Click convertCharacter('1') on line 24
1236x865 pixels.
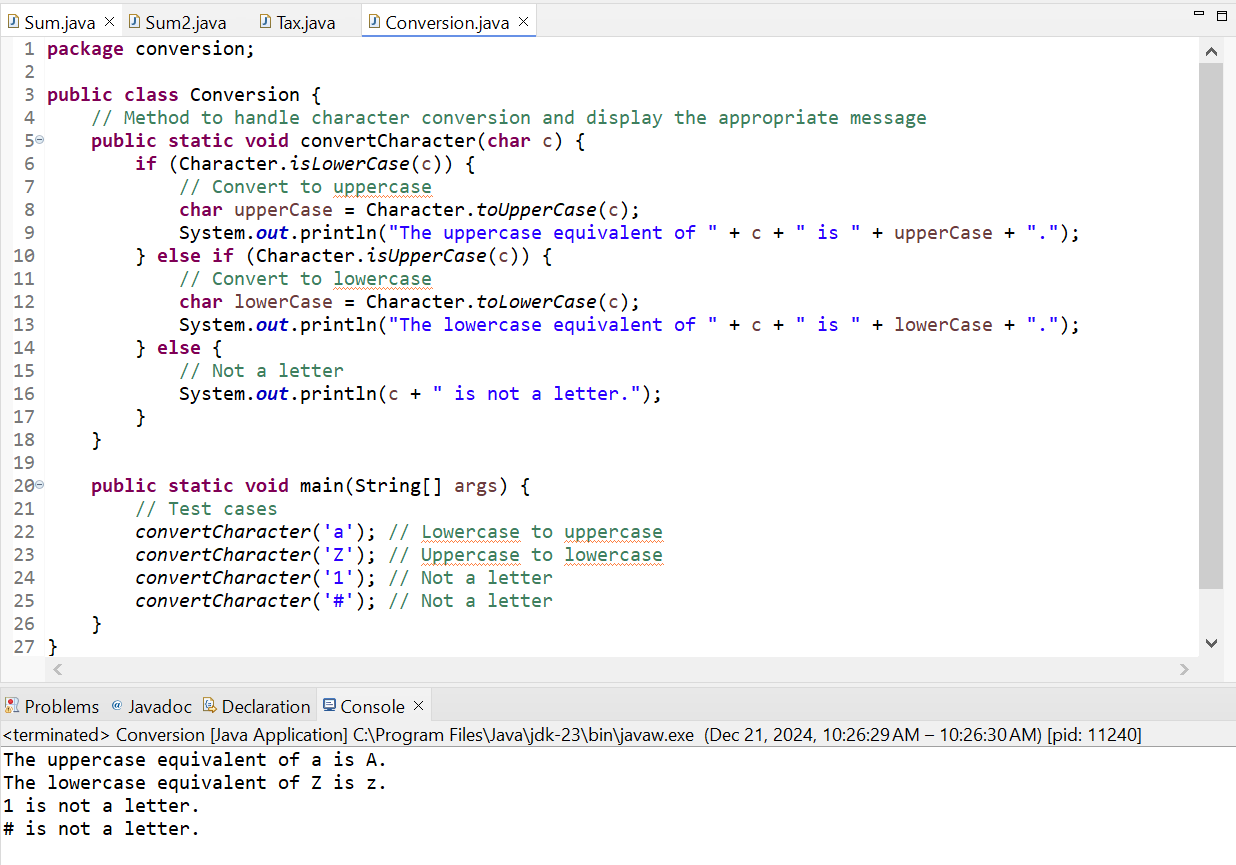(250, 578)
